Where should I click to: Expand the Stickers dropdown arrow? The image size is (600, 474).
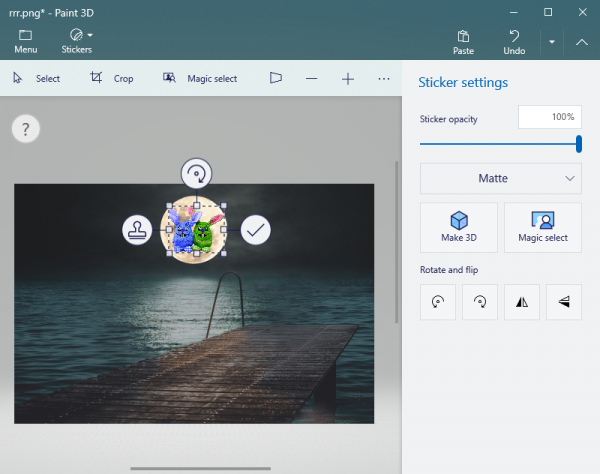pyautogui.click(x=90, y=35)
